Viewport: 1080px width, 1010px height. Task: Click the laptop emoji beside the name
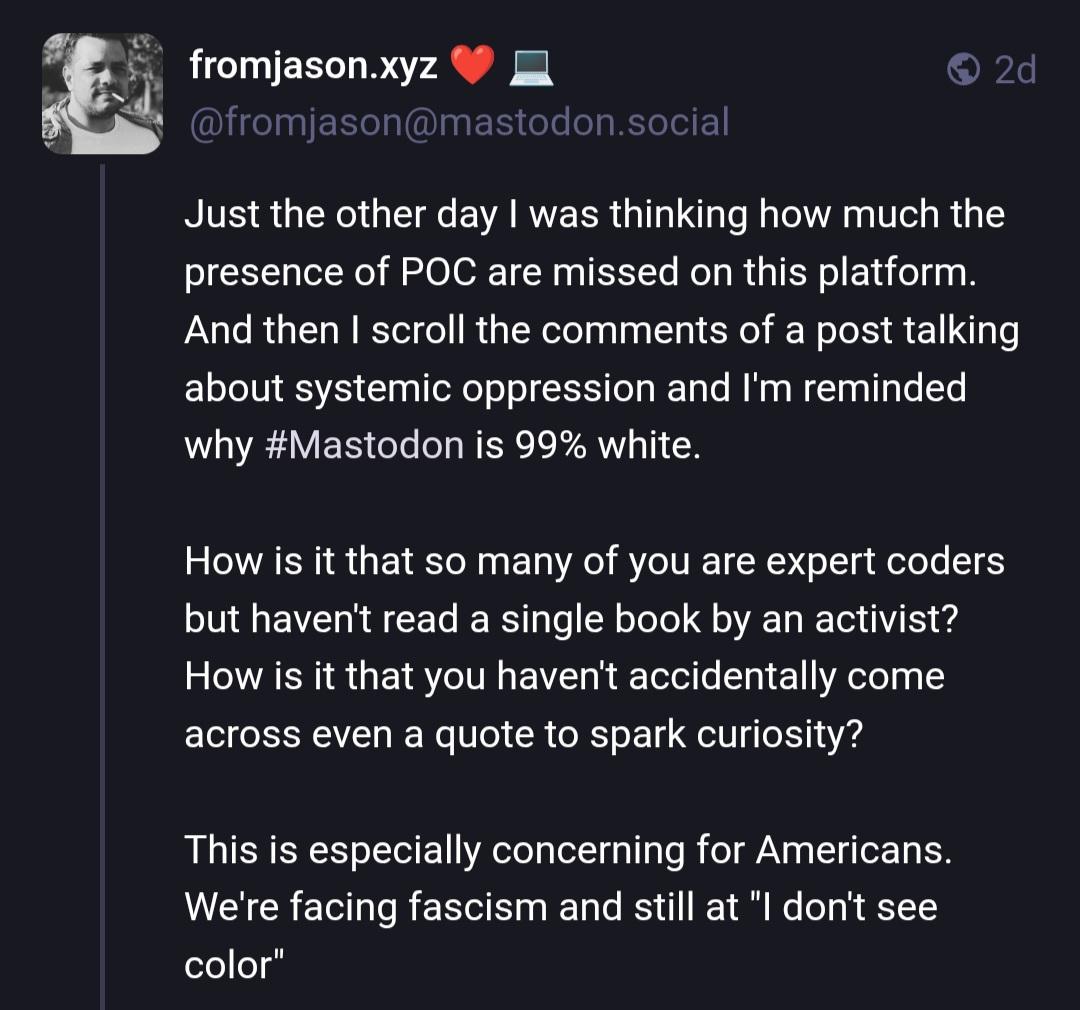[531, 67]
